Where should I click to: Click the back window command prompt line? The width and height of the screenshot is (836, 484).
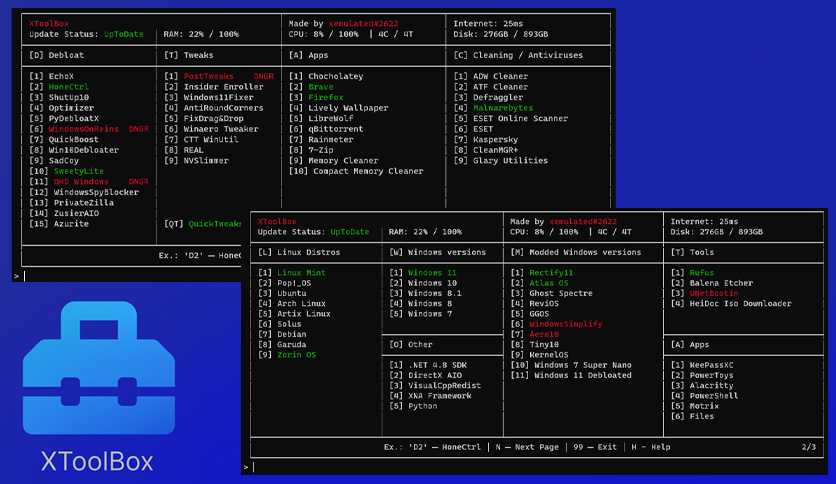[128, 276]
